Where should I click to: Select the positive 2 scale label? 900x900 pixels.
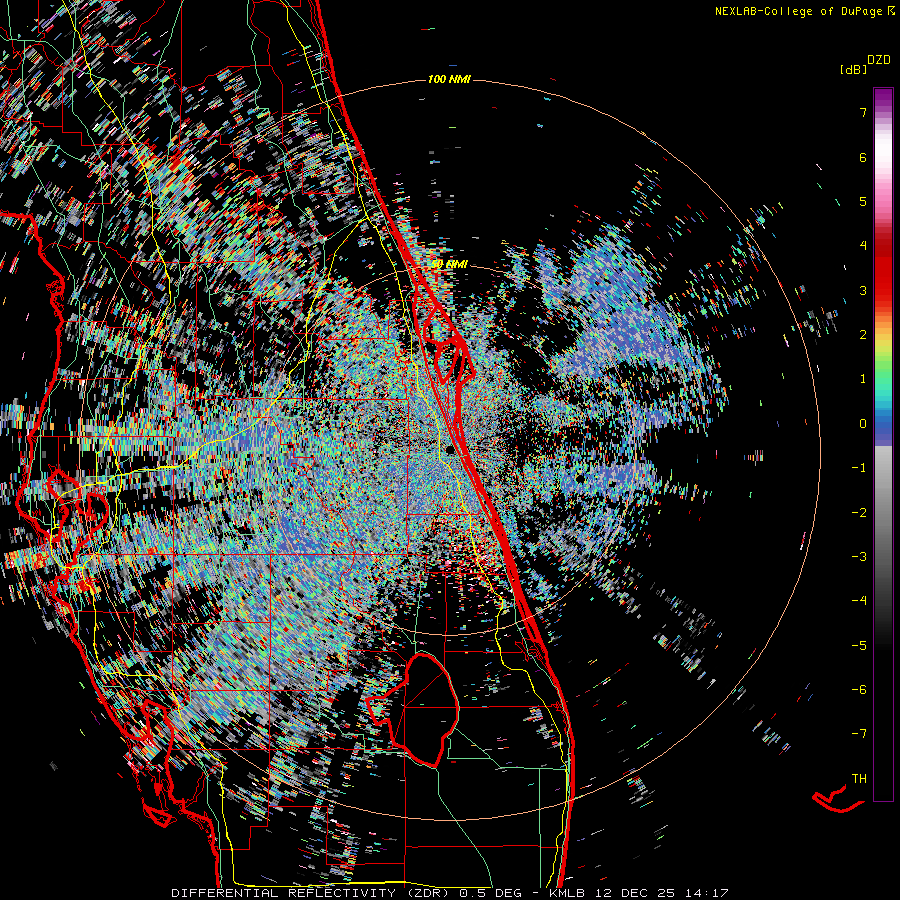(x=863, y=335)
